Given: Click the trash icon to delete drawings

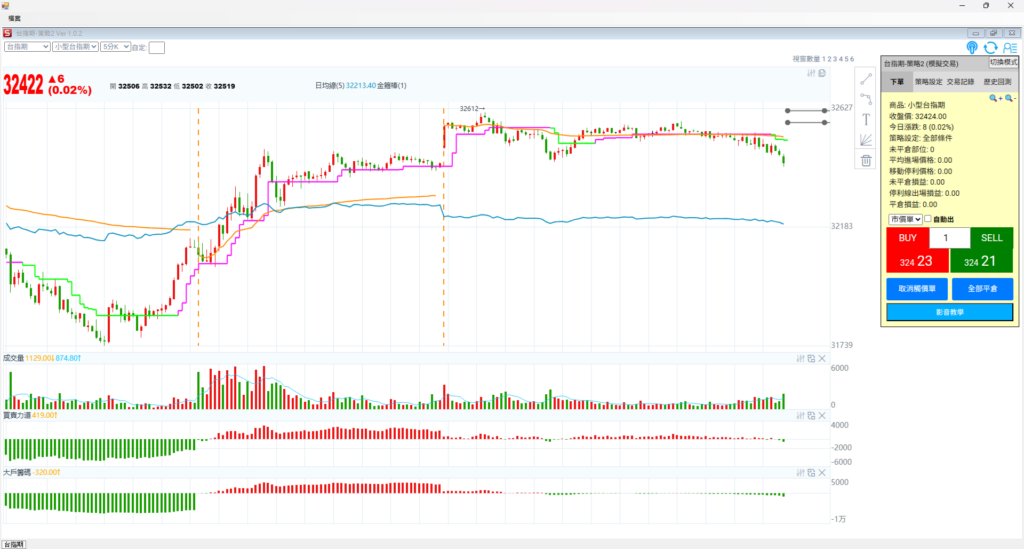Looking at the screenshot, I should (866, 160).
